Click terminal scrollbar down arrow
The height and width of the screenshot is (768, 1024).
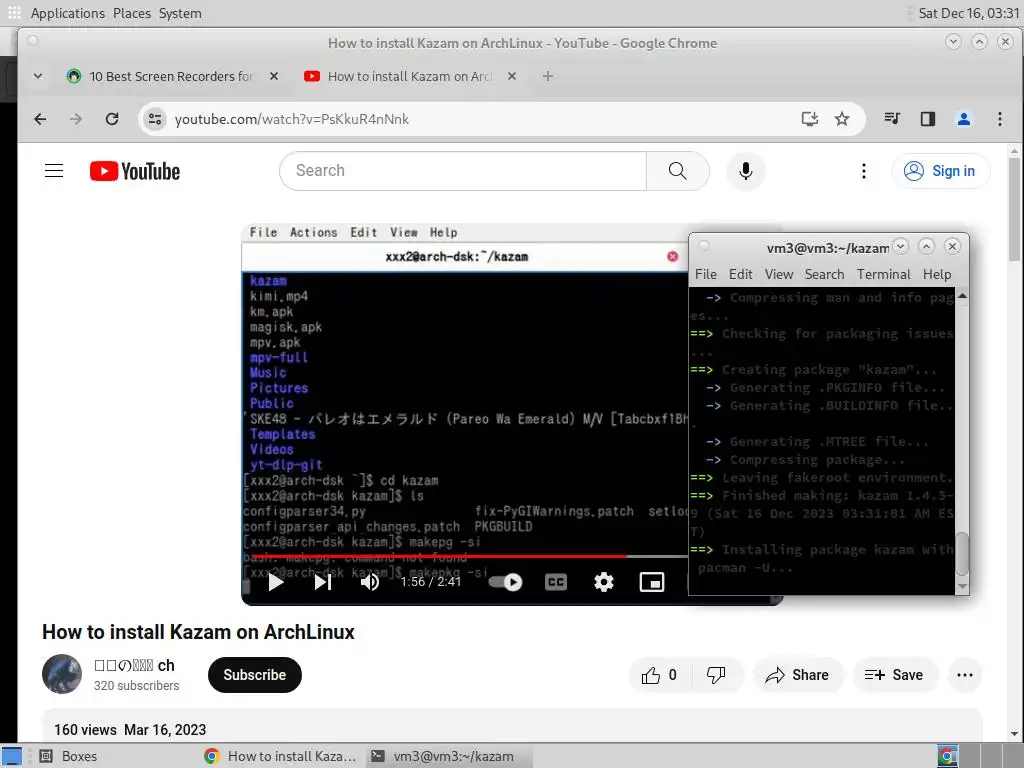coord(962,586)
